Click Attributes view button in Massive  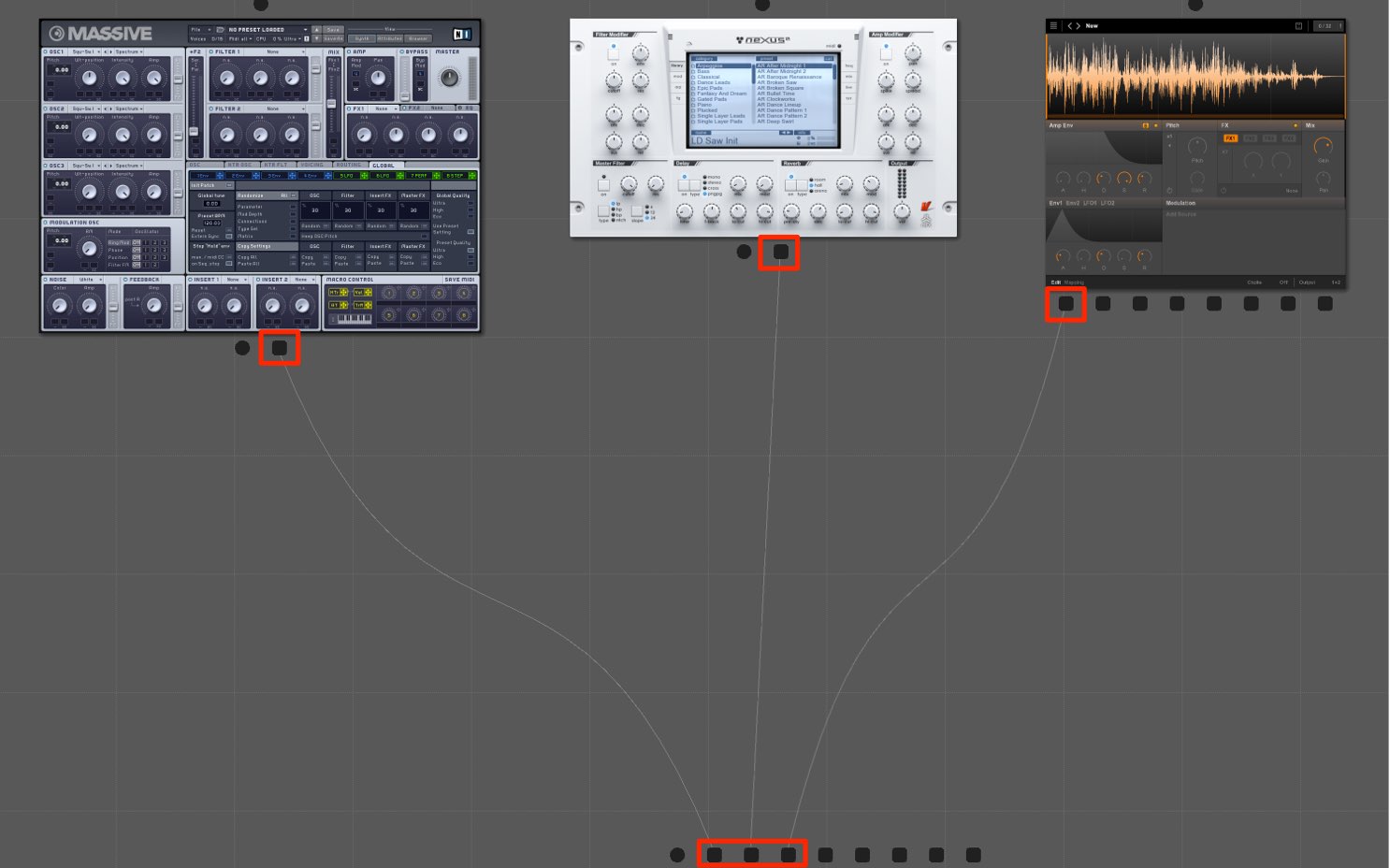pos(389,38)
